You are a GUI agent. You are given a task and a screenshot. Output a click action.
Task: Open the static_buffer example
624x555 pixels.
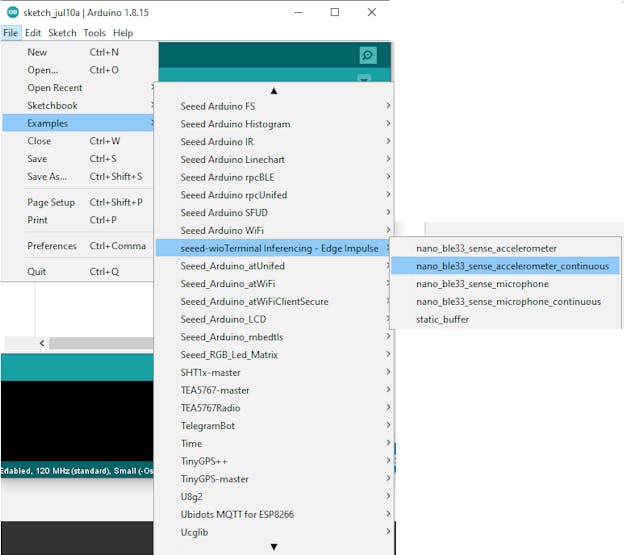tap(442, 319)
